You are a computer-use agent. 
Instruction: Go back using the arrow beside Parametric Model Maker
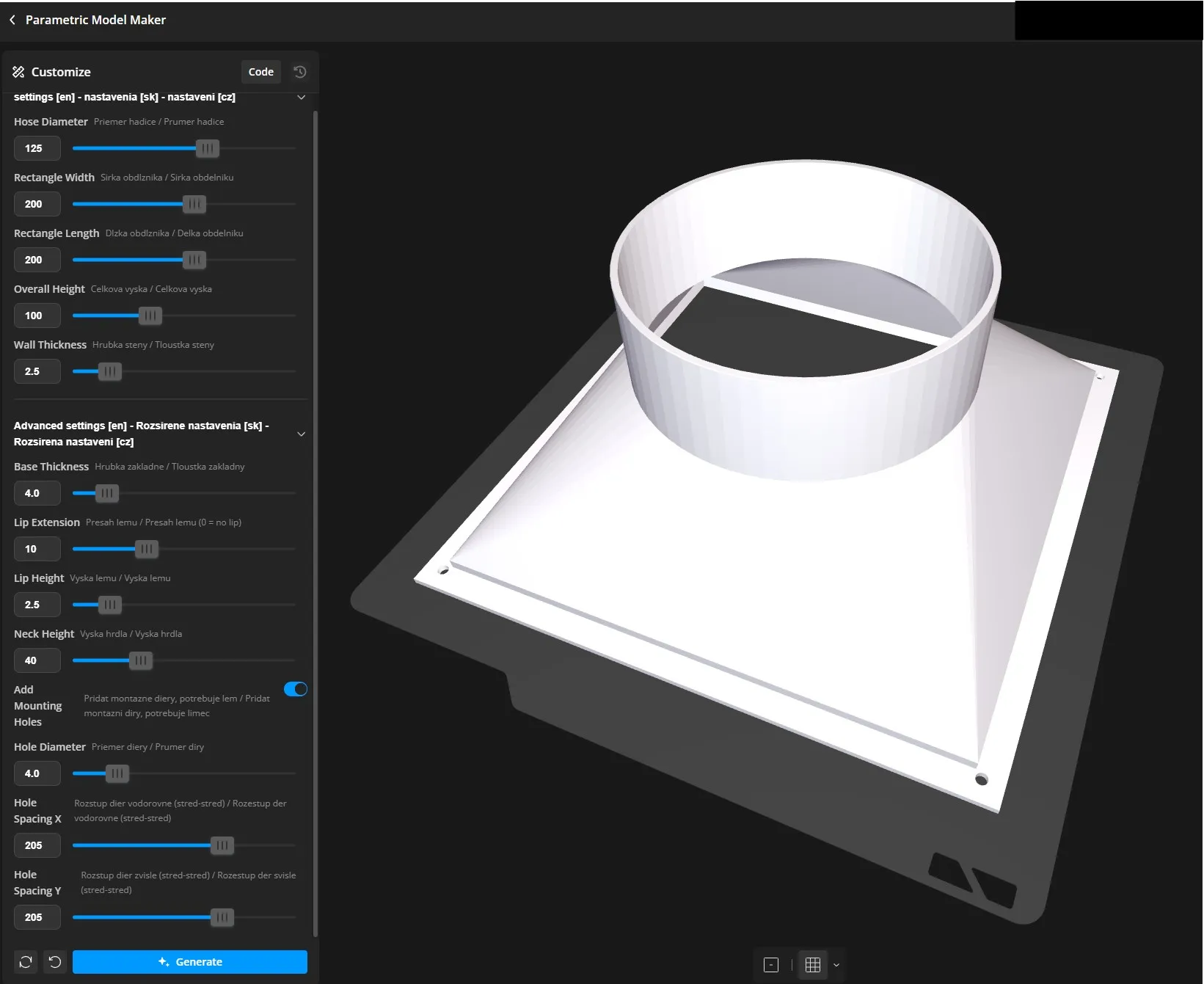(12, 20)
